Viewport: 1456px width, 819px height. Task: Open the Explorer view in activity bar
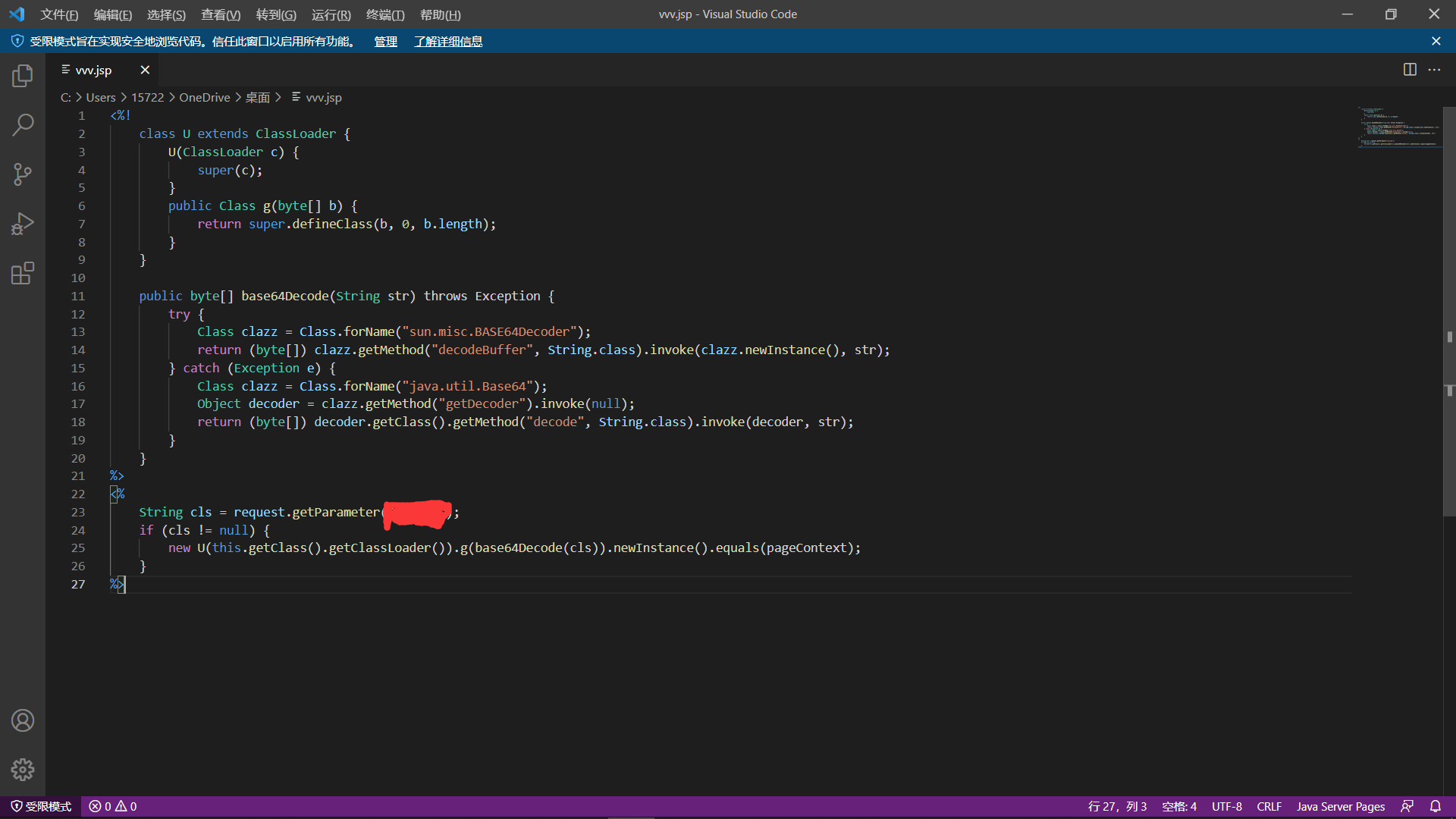[x=23, y=76]
